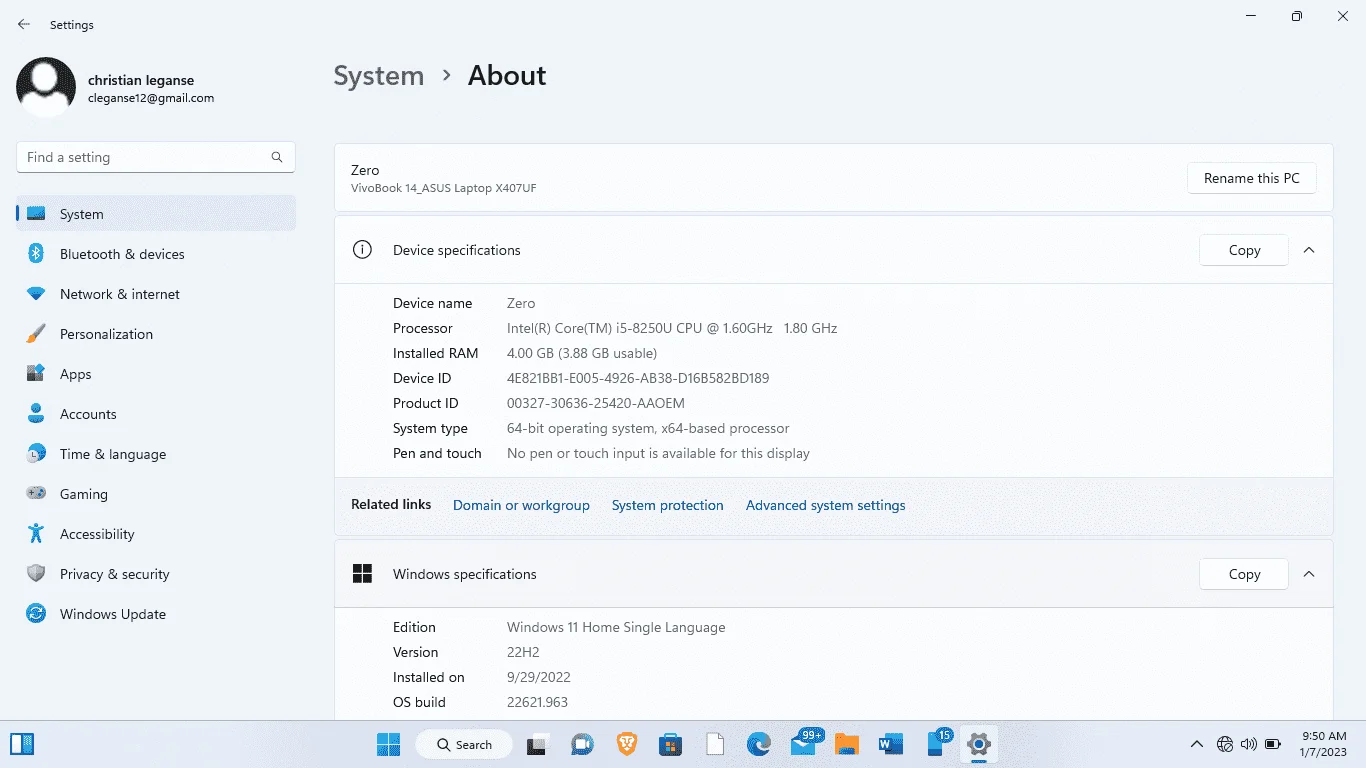Image resolution: width=1366 pixels, height=768 pixels.
Task: Open the System category in sidebar
Action: [156, 214]
